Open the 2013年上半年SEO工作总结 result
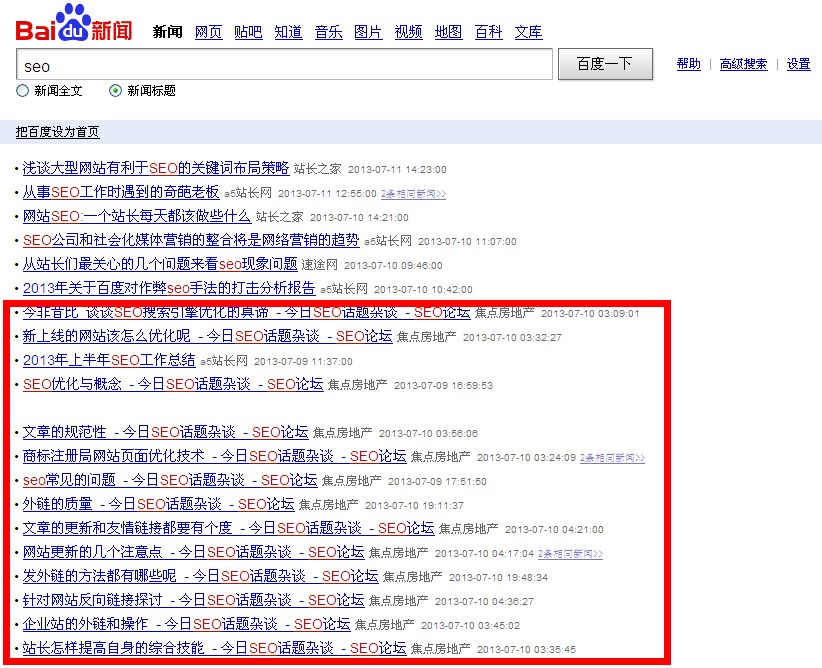Viewport: 822px width, 668px height. coord(112,361)
